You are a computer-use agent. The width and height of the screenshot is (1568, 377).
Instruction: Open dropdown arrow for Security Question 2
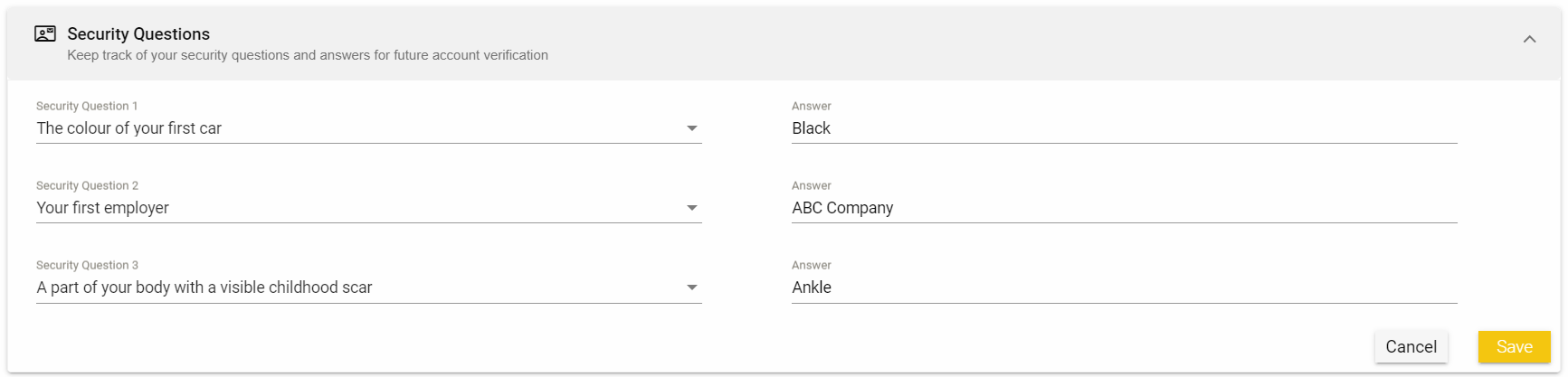click(691, 208)
